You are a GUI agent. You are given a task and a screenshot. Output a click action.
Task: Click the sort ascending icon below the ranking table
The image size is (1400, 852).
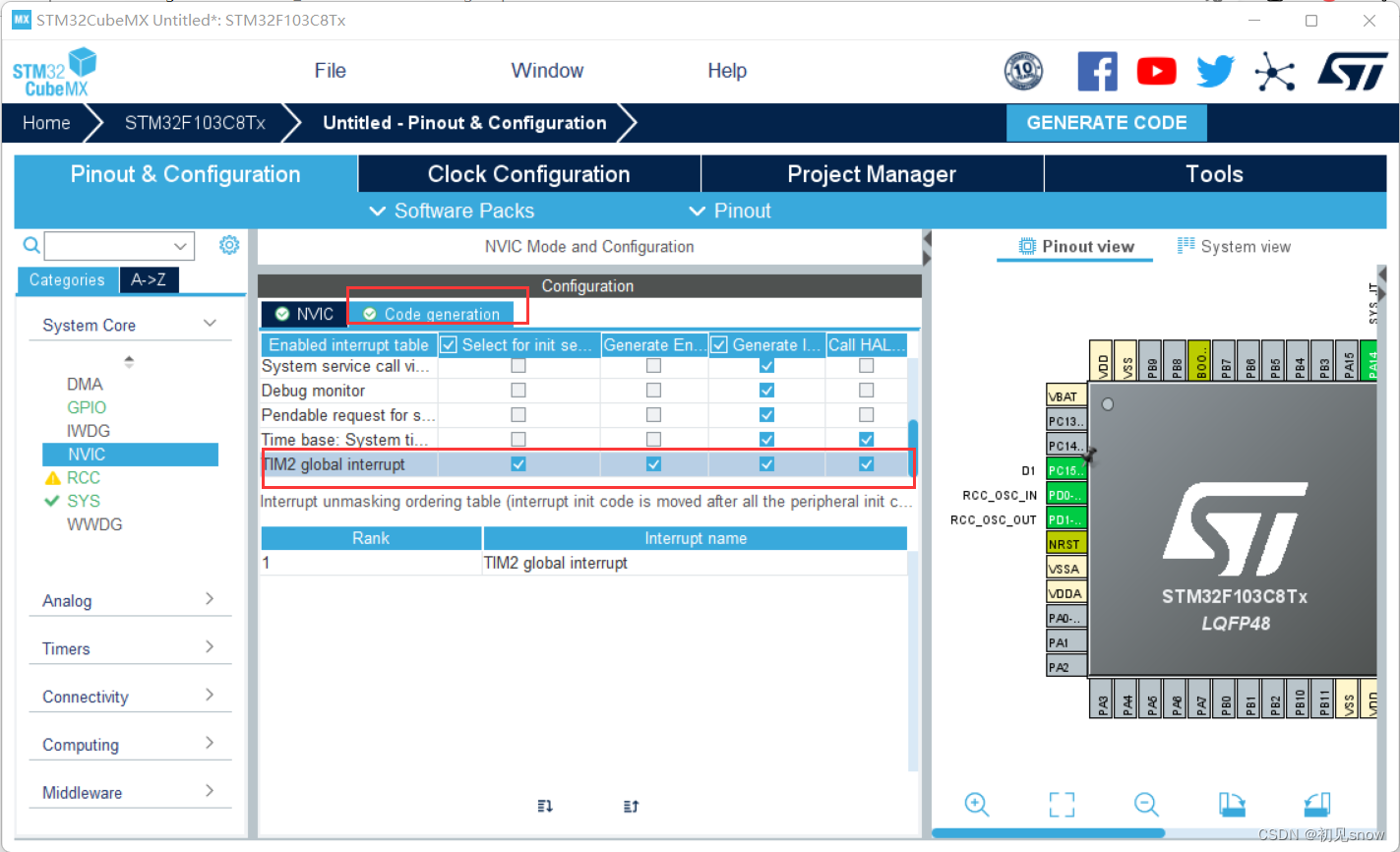(632, 806)
